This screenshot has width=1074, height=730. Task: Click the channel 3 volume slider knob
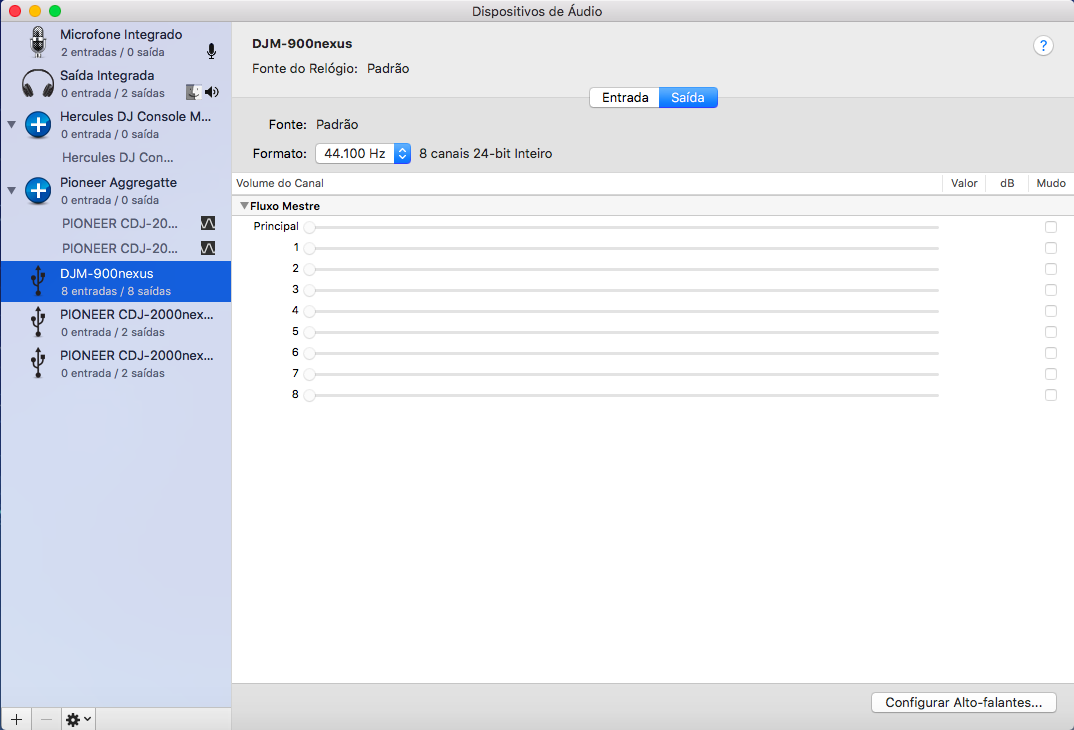[310, 290]
